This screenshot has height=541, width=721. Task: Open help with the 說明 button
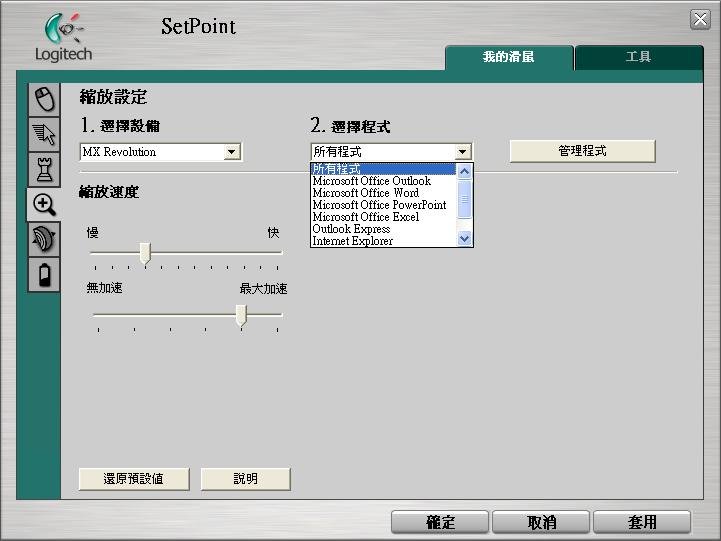click(246, 479)
